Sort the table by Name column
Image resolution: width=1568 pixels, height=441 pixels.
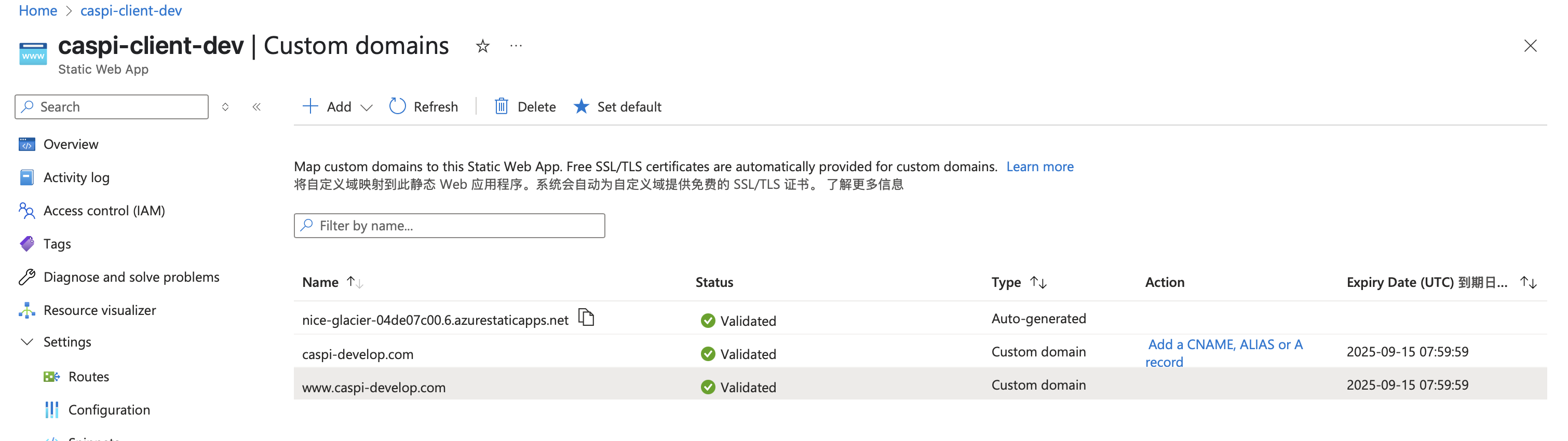(x=354, y=282)
